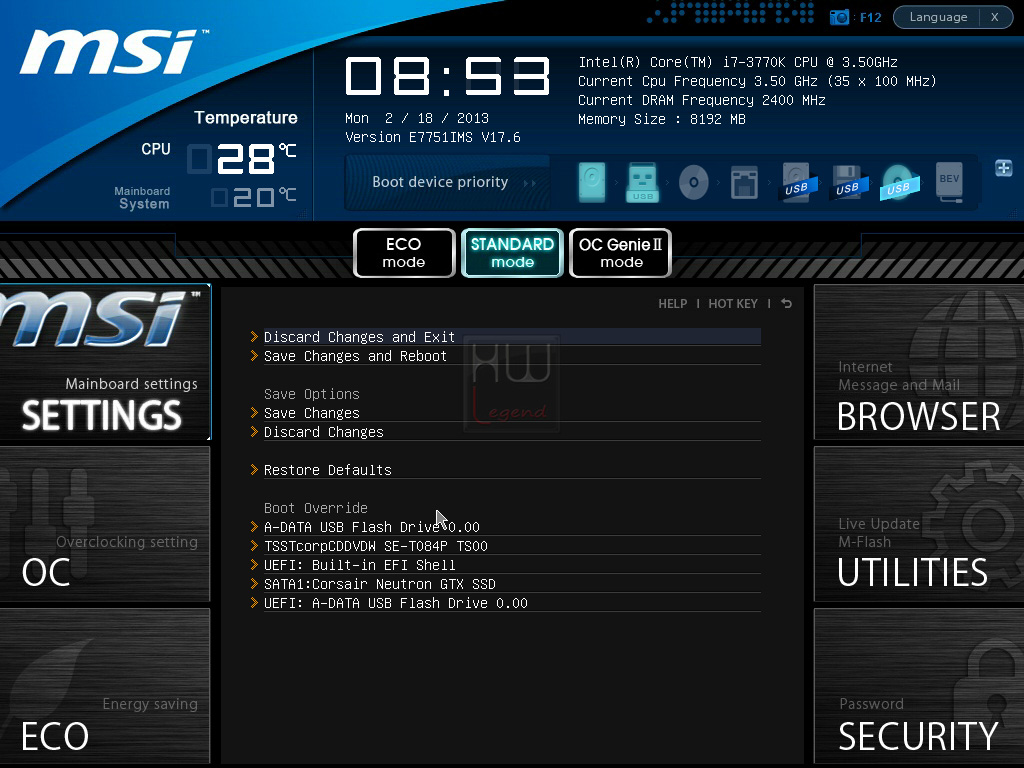Click the F12 screenshot camera icon

click(x=839, y=17)
